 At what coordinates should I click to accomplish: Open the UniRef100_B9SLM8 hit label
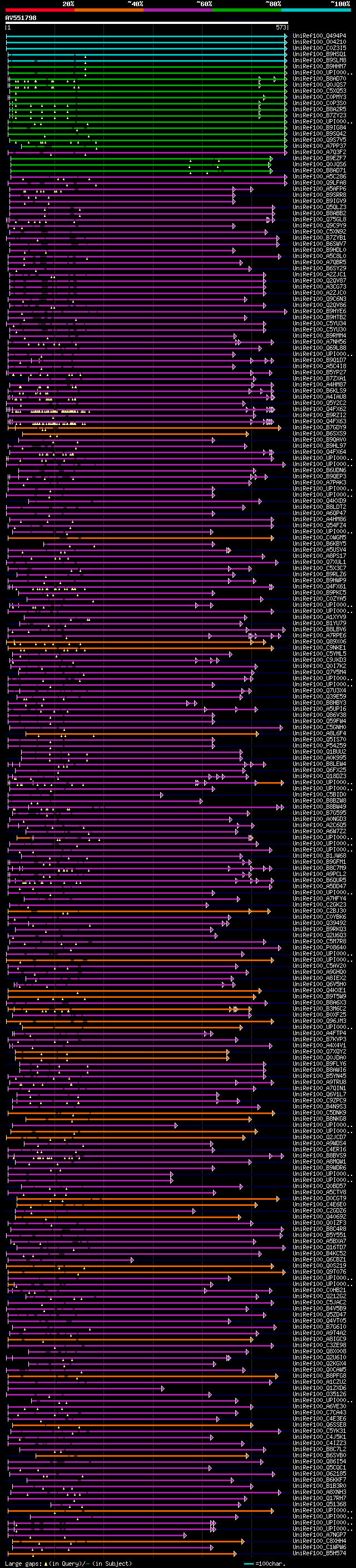(319, 60)
